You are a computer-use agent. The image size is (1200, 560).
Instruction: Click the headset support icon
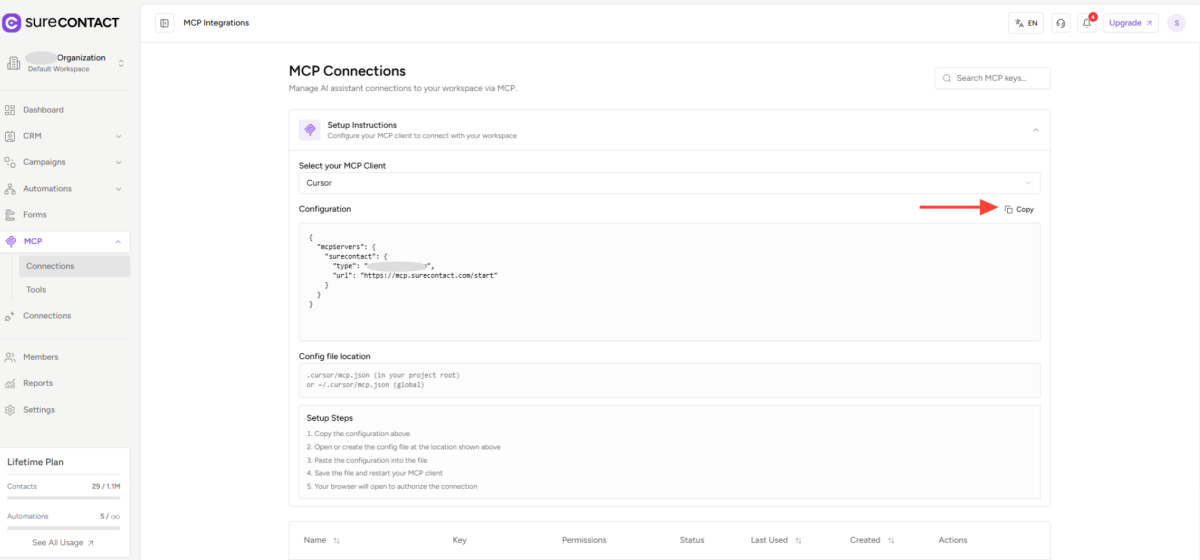(1060, 23)
